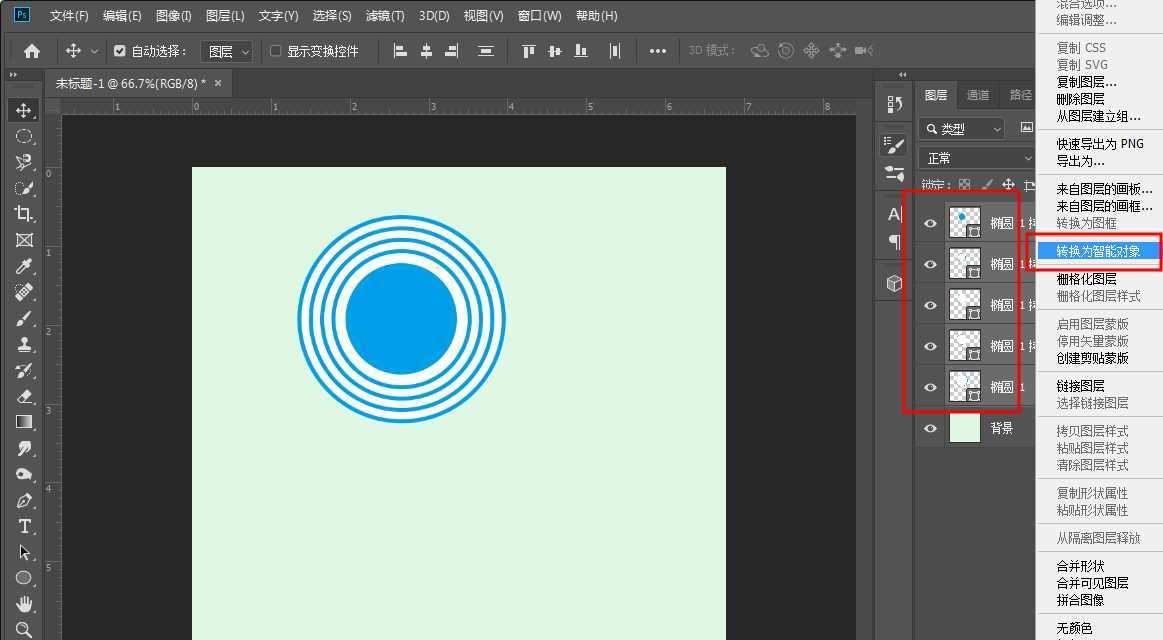Viewport: 1163px width, 640px height.
Task: Select the Lasso tool
Action: (x=24, y=162)
